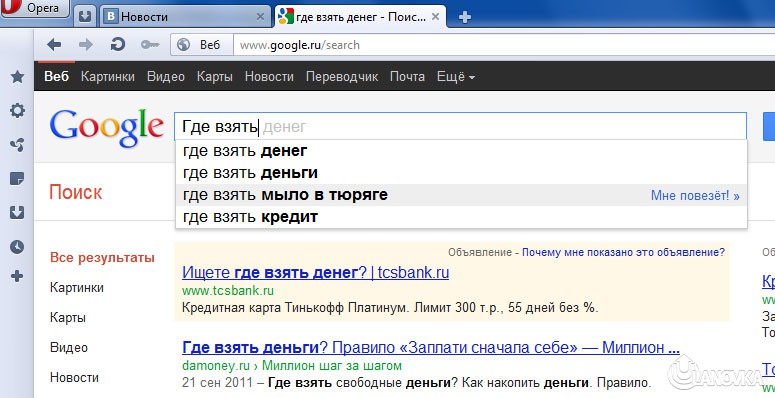Open Новости in Google top bar
The width and height of the screenshot is (775, 398).
(x=269, y=77)
